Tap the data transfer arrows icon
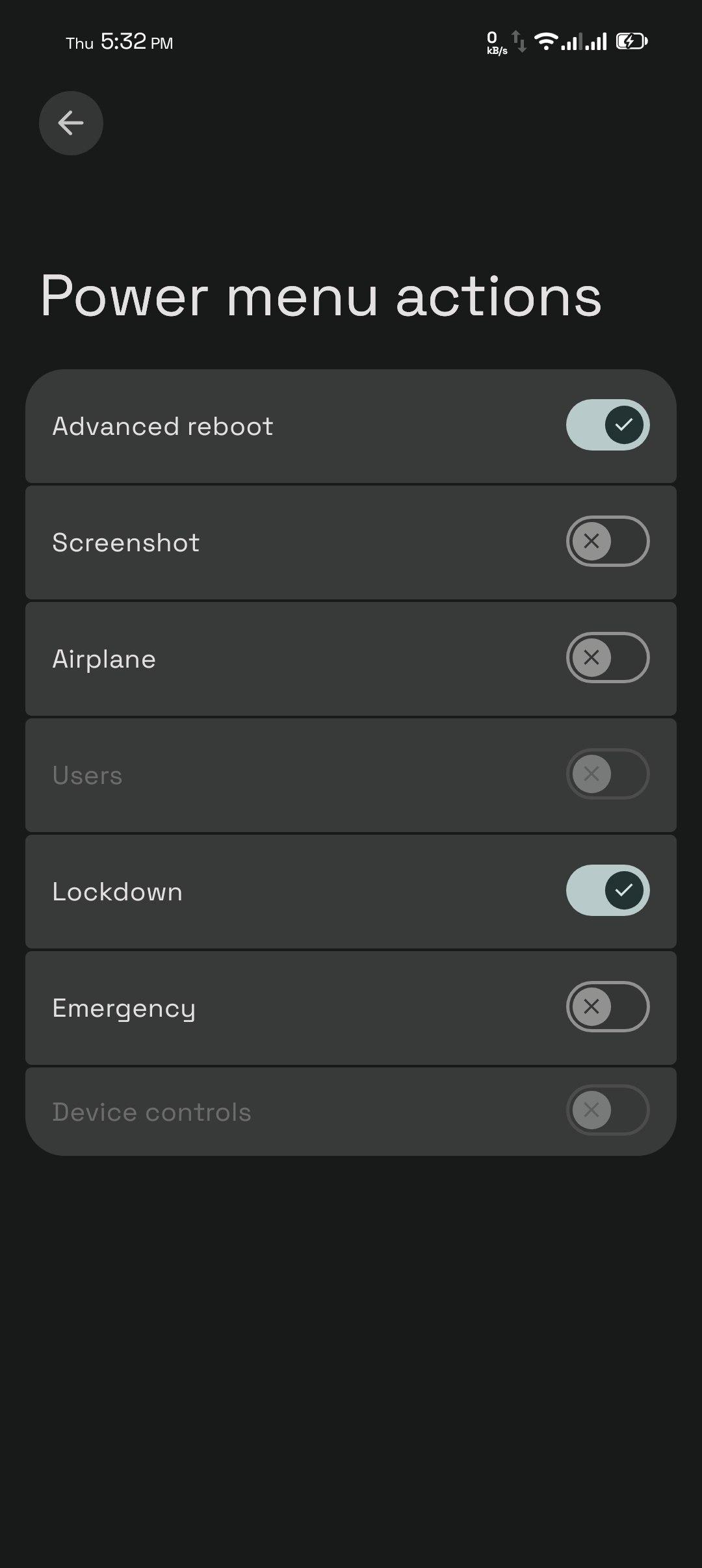This screenshot has width=702, height=1568. [x=519, y=42]
